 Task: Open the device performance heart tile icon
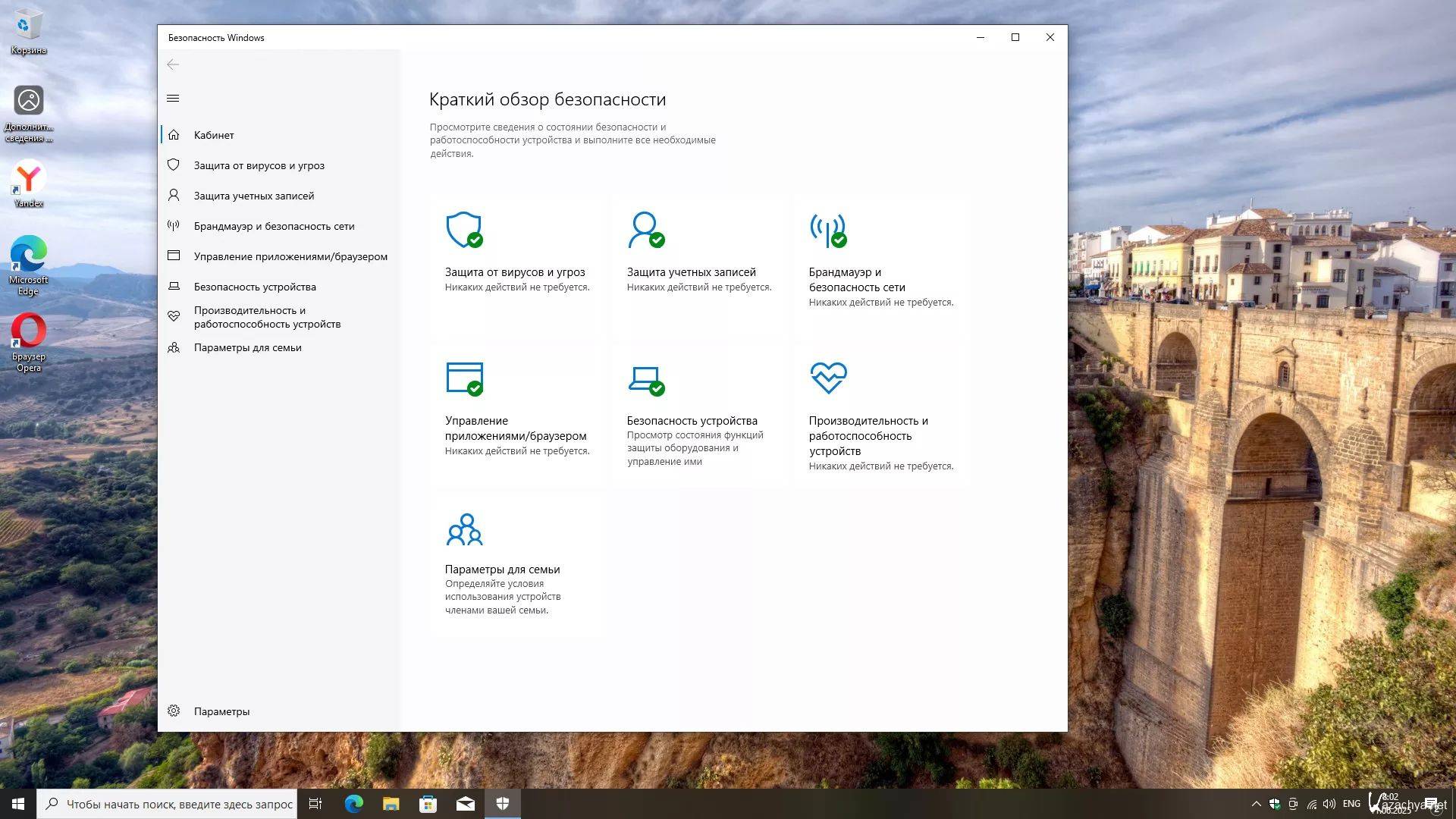(x=828, y=378)
